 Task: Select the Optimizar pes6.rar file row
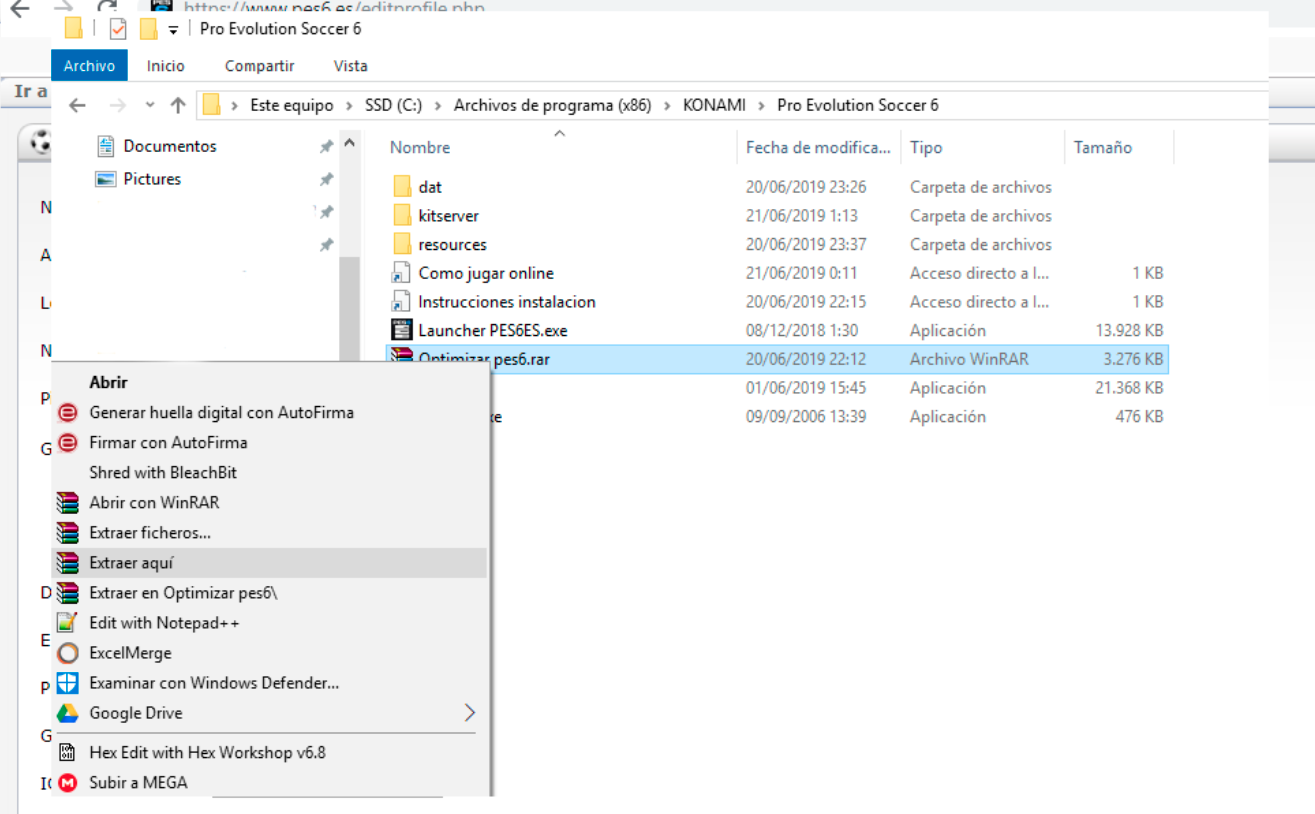pos(777,359)
